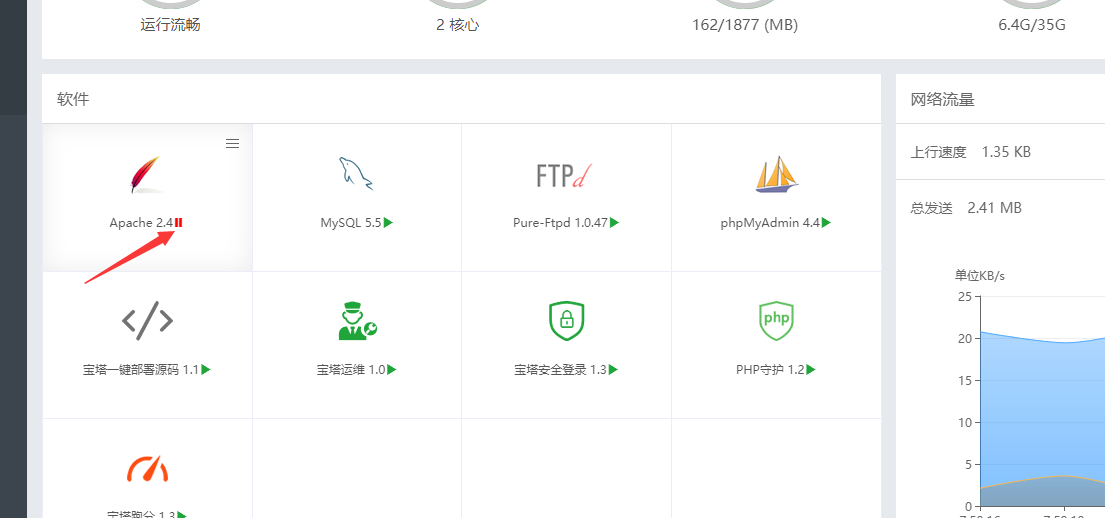Screen dimensions: 1105x518
Task: Open the Apache 2.4 label
Action: pos(141,223)
